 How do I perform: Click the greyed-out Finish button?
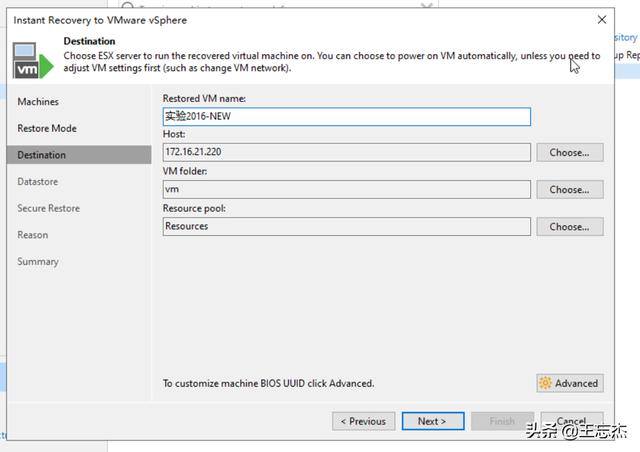pyautogui.click(x=502, y=421)
